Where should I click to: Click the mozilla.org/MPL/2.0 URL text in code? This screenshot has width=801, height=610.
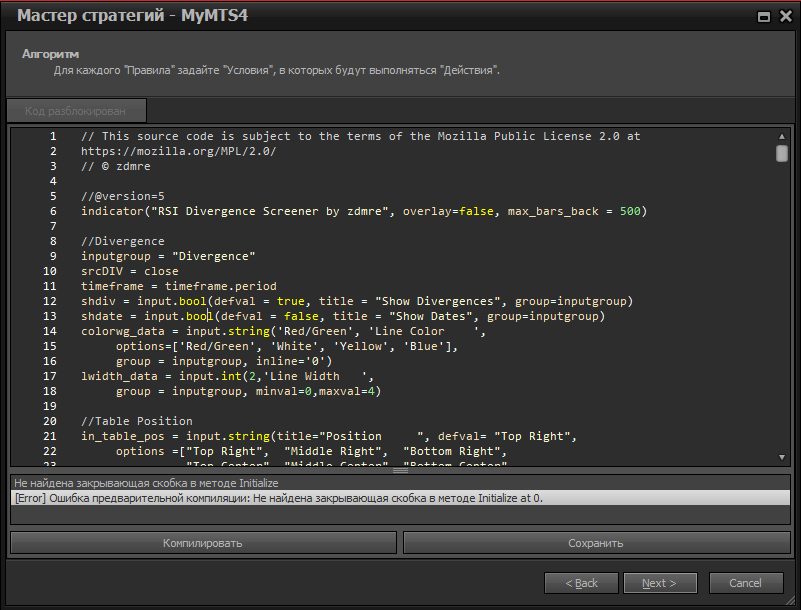(178, 151)
